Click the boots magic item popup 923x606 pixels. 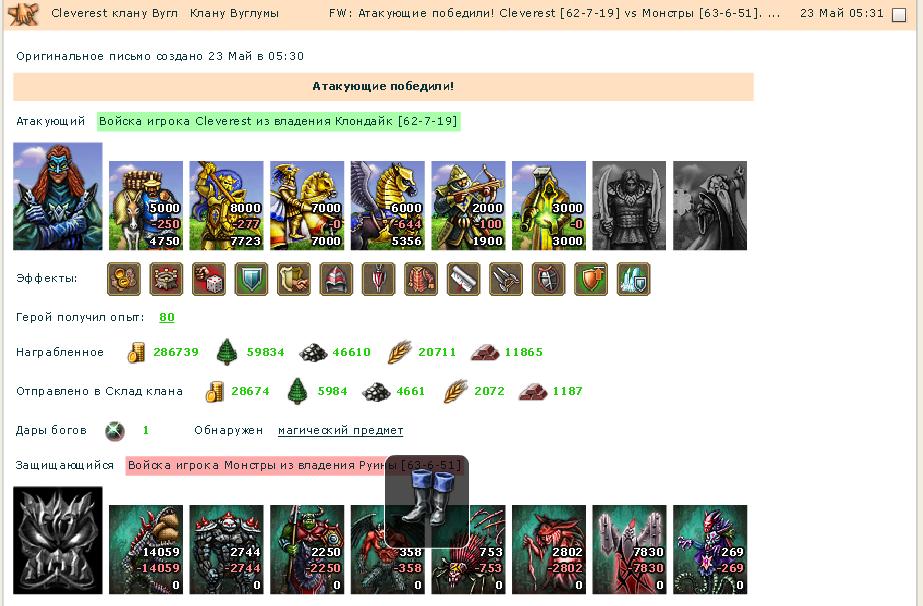coord(427,500)
